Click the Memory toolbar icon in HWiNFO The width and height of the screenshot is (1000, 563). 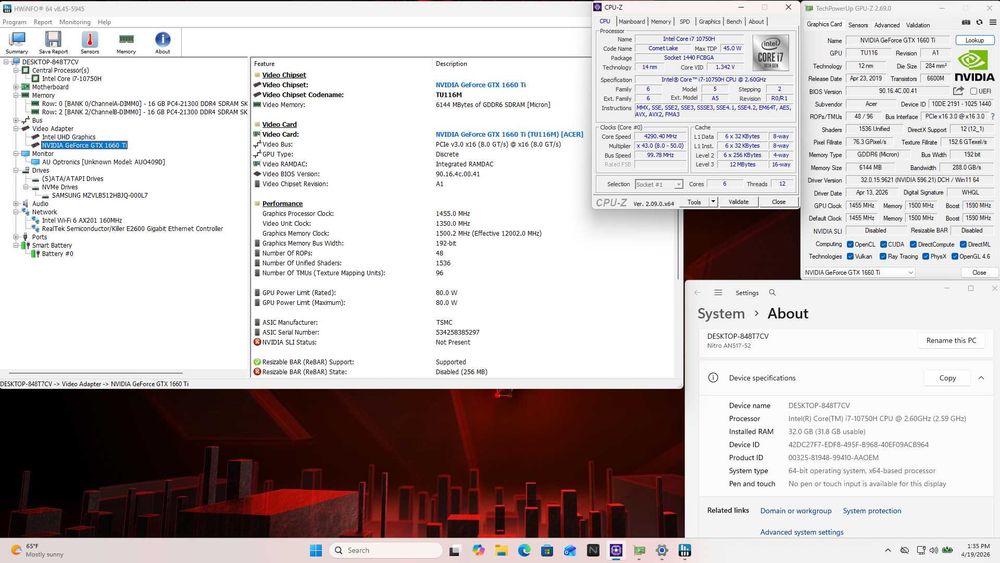point(126,43)
